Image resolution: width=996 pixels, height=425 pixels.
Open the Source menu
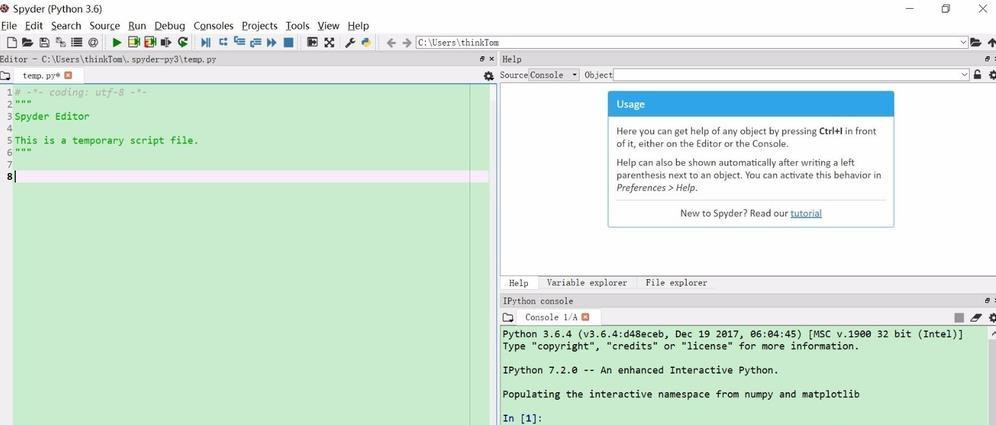click(105, 26)
